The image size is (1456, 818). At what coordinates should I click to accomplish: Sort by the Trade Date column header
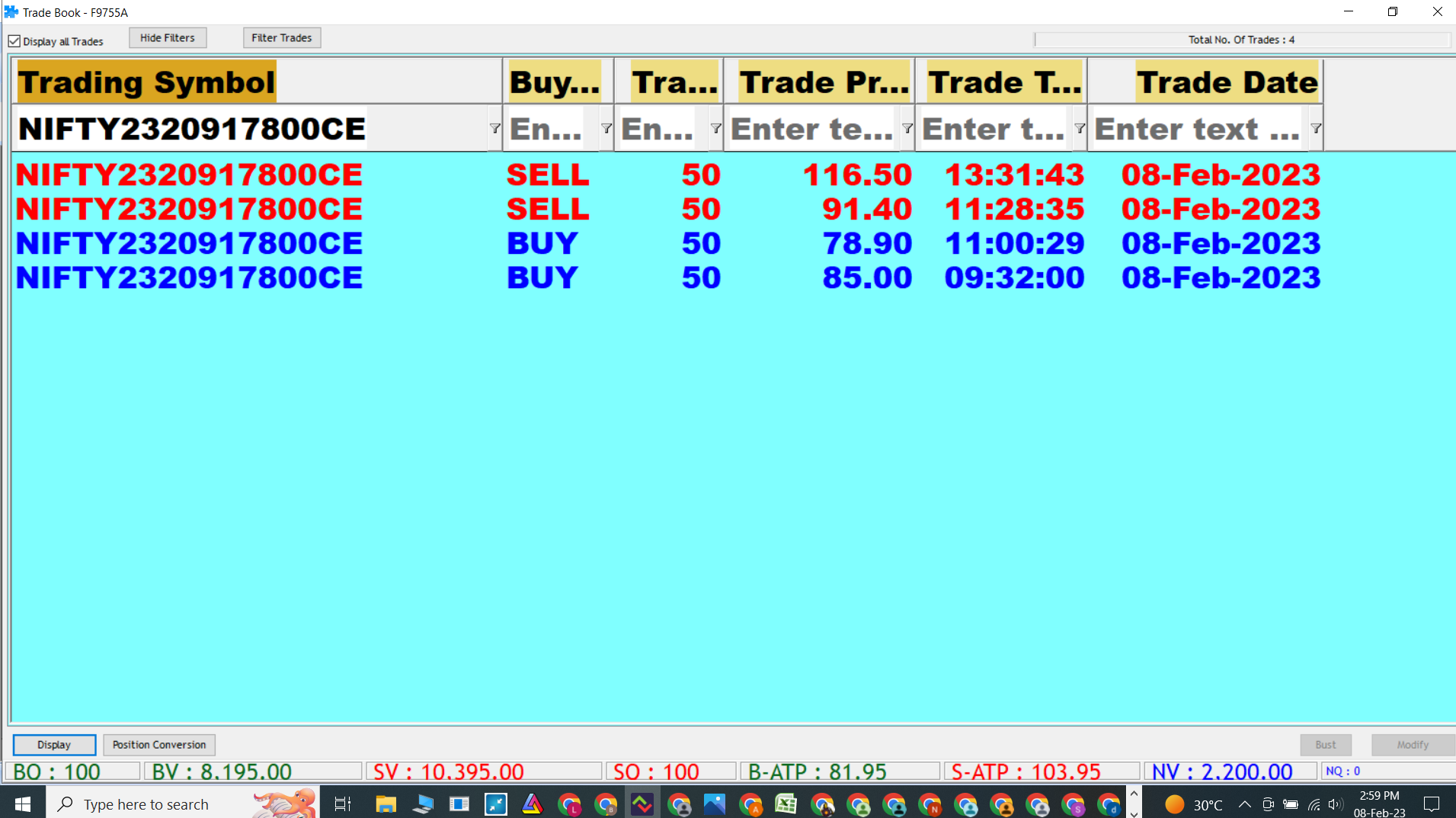1206,82
